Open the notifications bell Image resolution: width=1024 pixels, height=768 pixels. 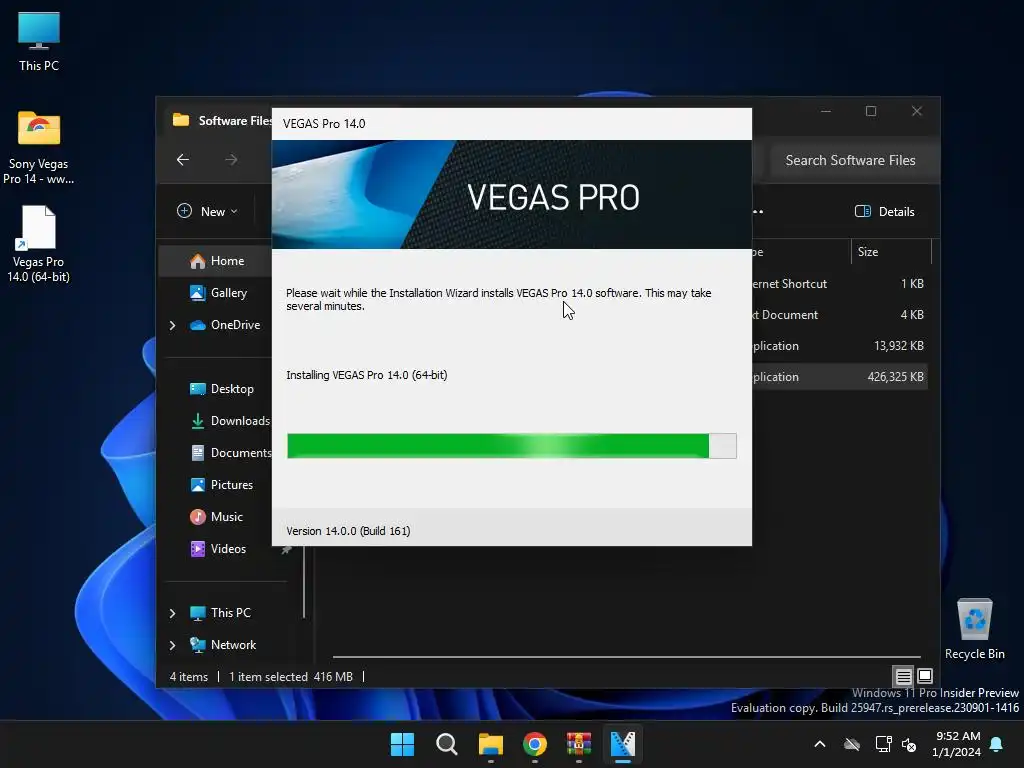(996, 744)
